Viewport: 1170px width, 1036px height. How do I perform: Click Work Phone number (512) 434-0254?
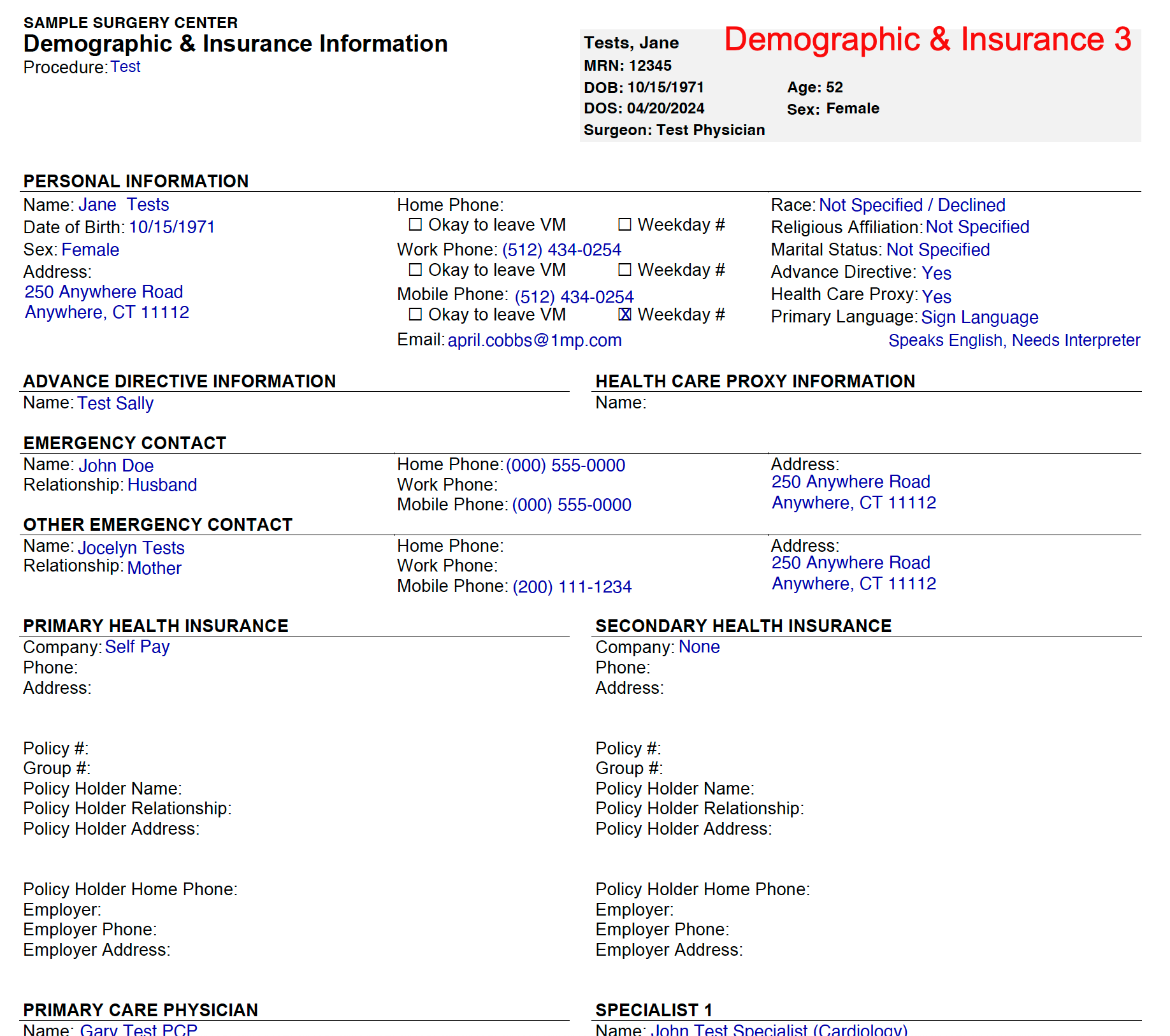click(561, 250)
